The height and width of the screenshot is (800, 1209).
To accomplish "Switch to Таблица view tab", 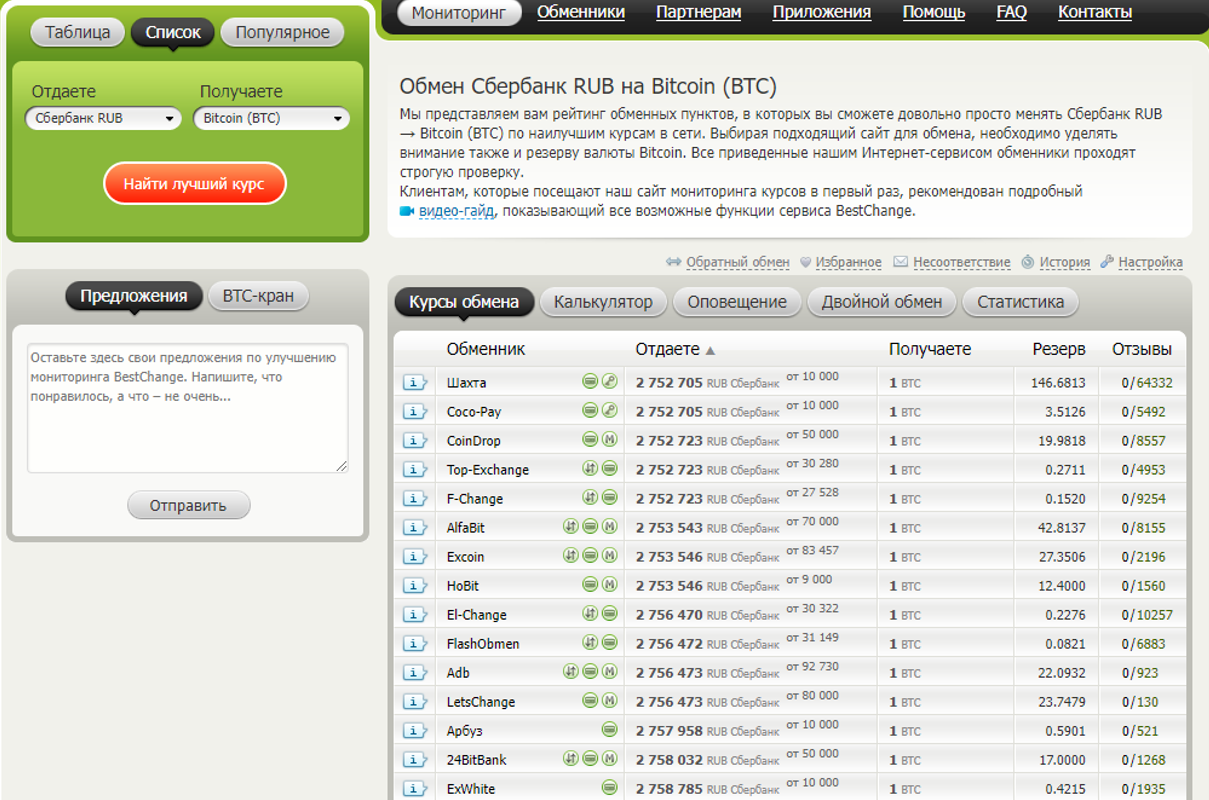I will point(77,32).
